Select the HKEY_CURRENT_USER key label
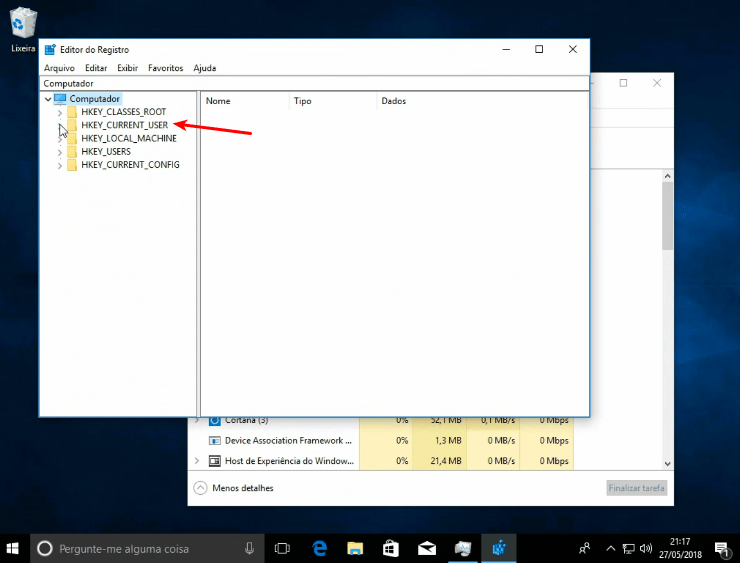This screenshot has height=563, width=740. point(125,125)
